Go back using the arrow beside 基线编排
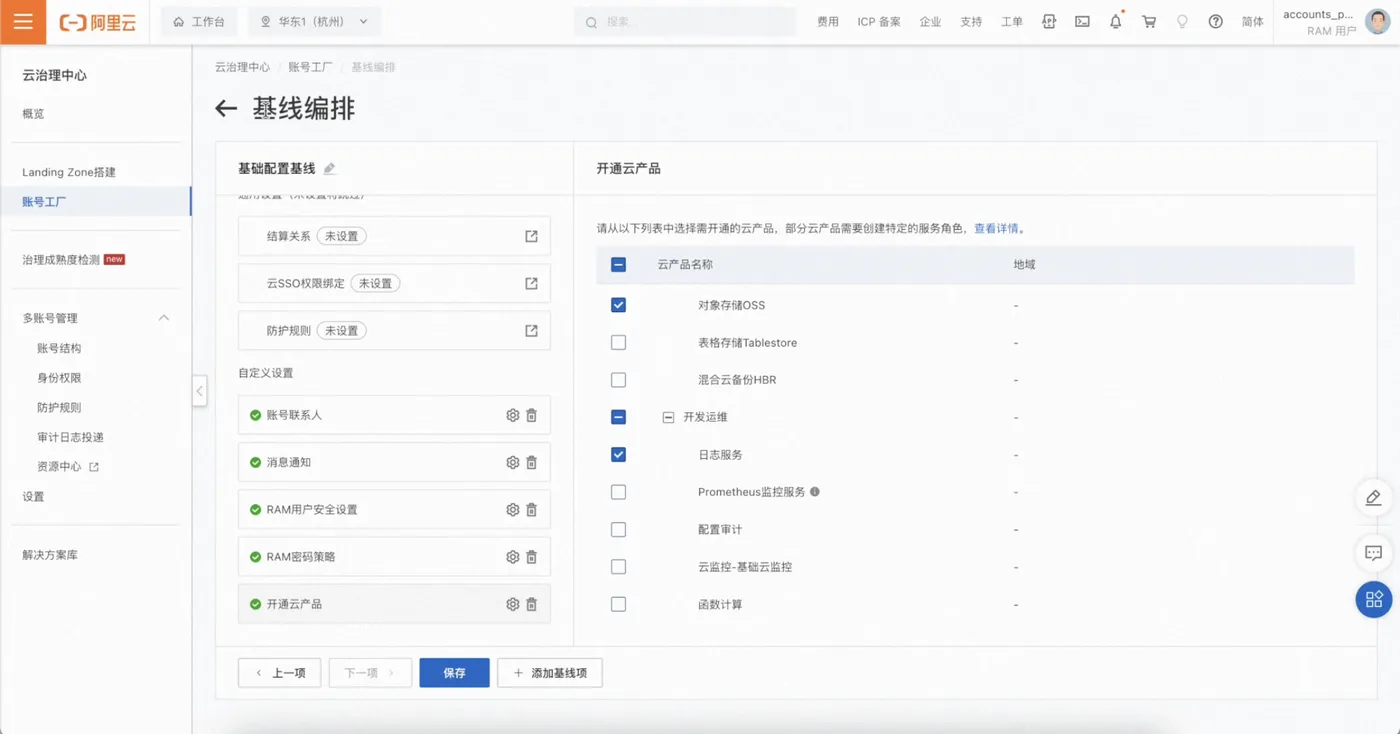 (226, 109)
